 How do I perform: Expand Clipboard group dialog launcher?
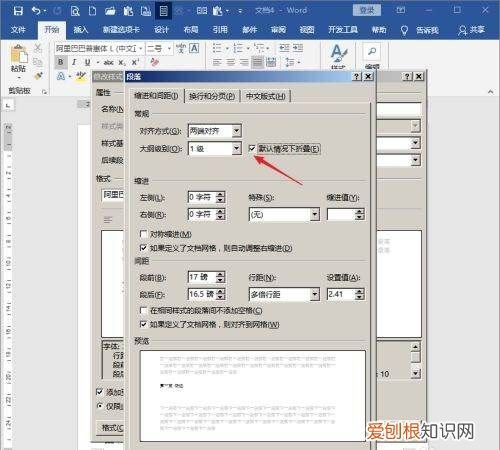click(x=44, y=92)
